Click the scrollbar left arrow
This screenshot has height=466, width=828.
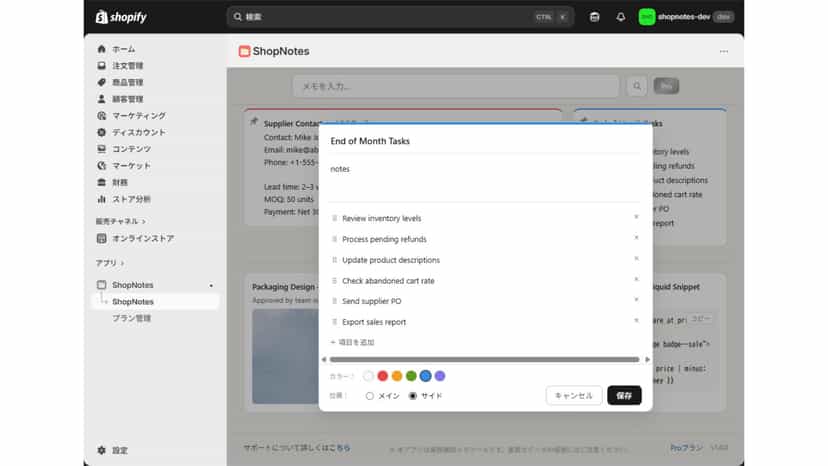324,359
